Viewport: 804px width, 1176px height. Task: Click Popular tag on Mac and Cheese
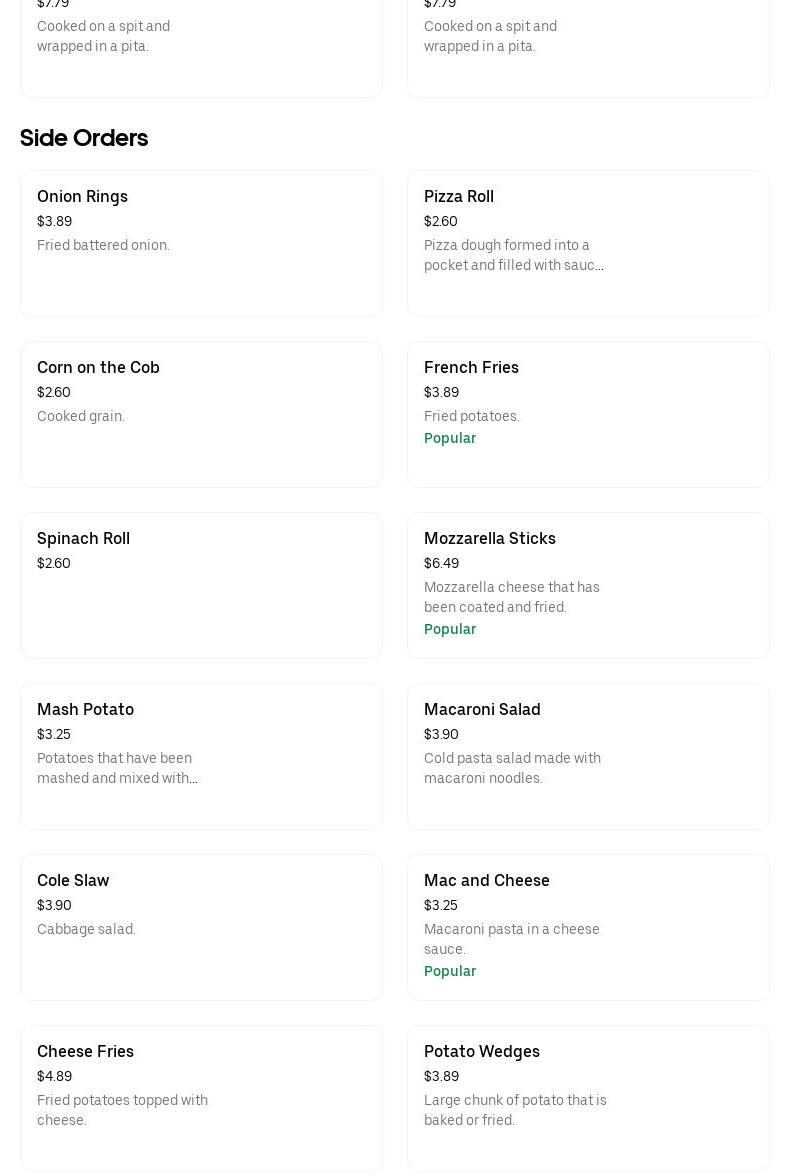(450, 971)
